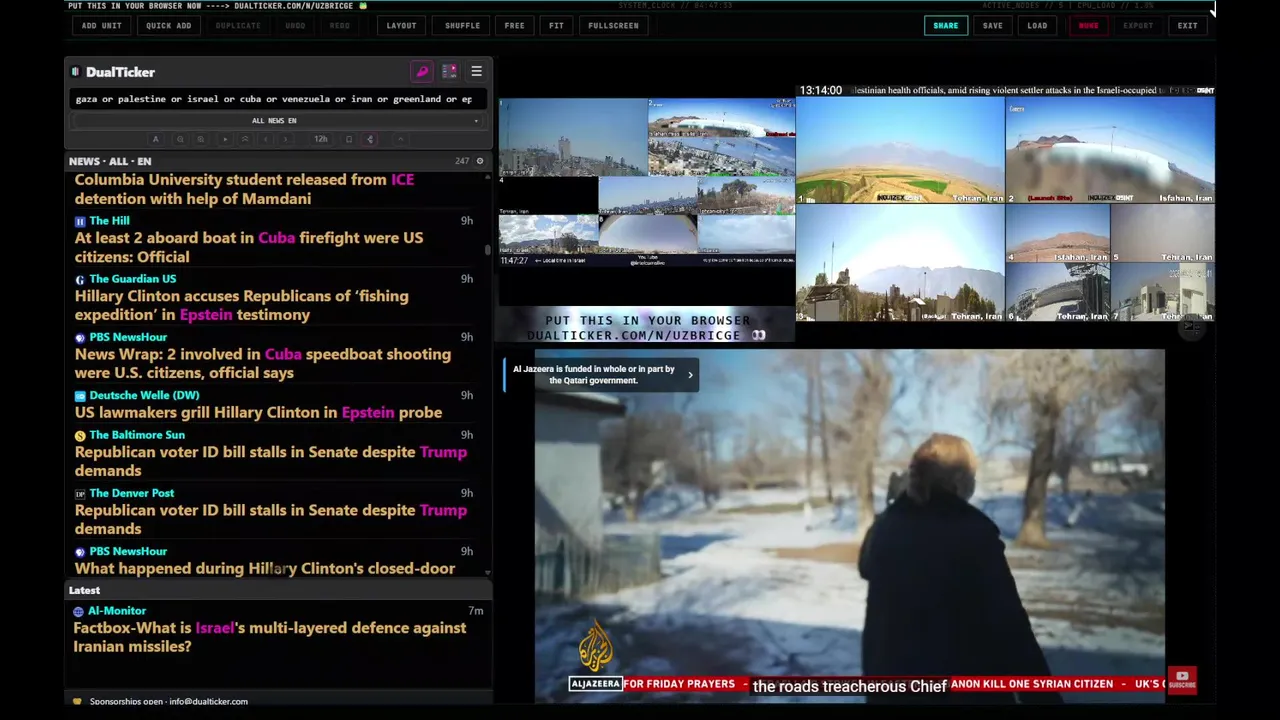Open Hillary Clinton's closed-door headline
1280x720 pixels.
(264, 568)
